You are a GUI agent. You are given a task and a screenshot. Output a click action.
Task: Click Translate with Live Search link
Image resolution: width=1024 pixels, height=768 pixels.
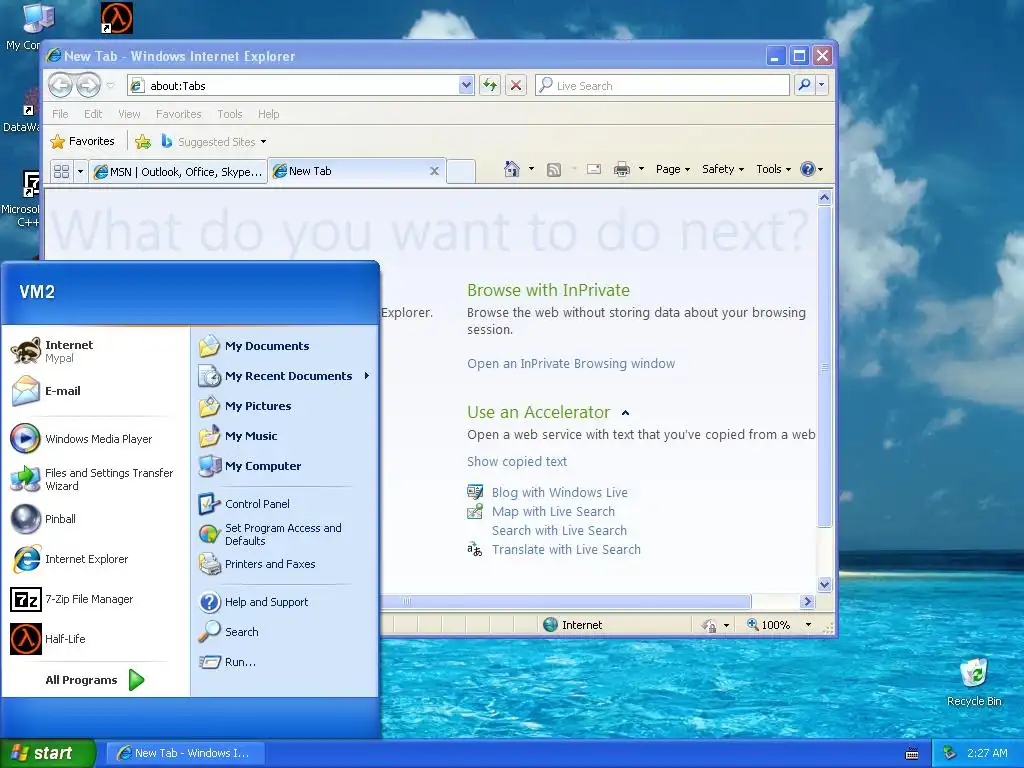click(x=566, y=550)
